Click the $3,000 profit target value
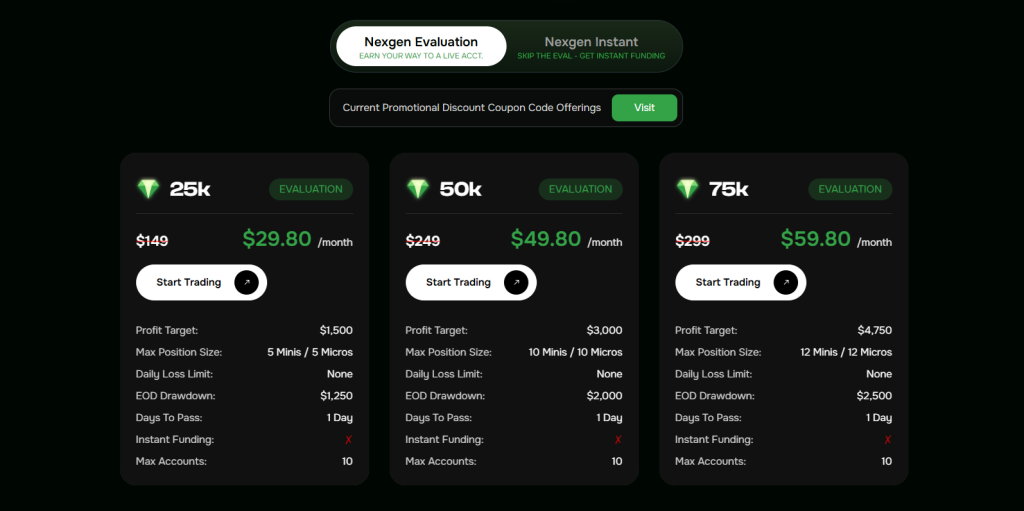Image resolution: width=1024 pixels, height=511 pixels. pyautogui.click(x=605, y=331)
